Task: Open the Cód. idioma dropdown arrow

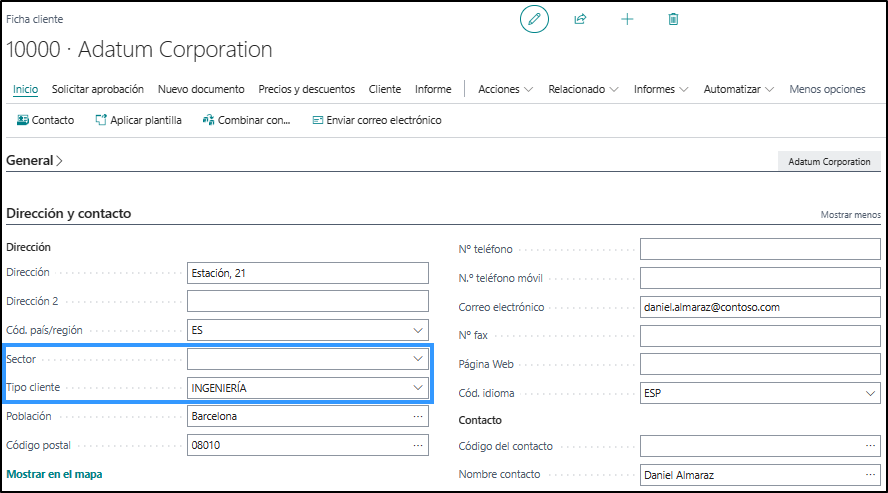Action: tap(870, 393)
